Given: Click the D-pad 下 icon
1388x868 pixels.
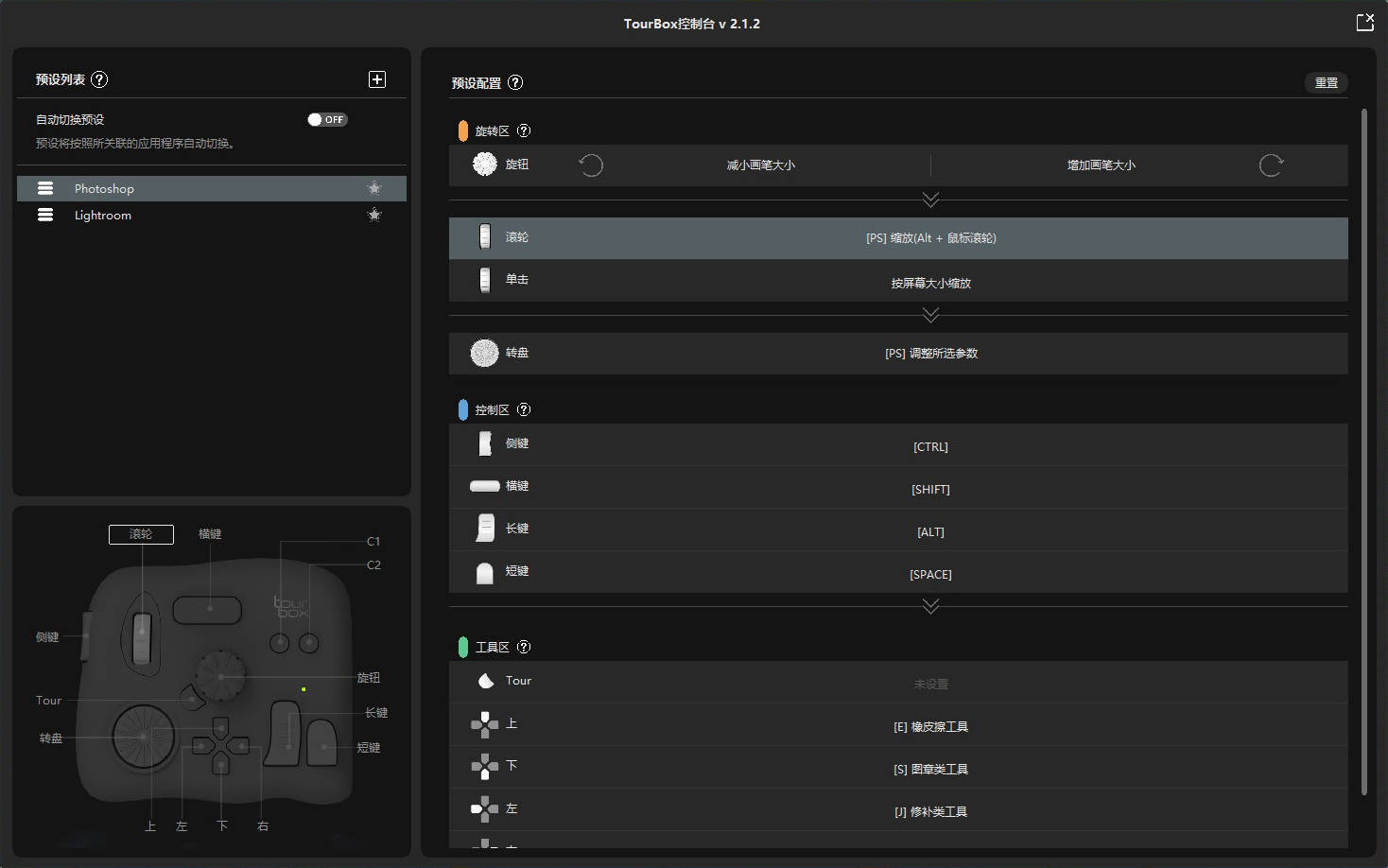Looking at the screenshot, I should pyautogui.click(x=485, y=767).
